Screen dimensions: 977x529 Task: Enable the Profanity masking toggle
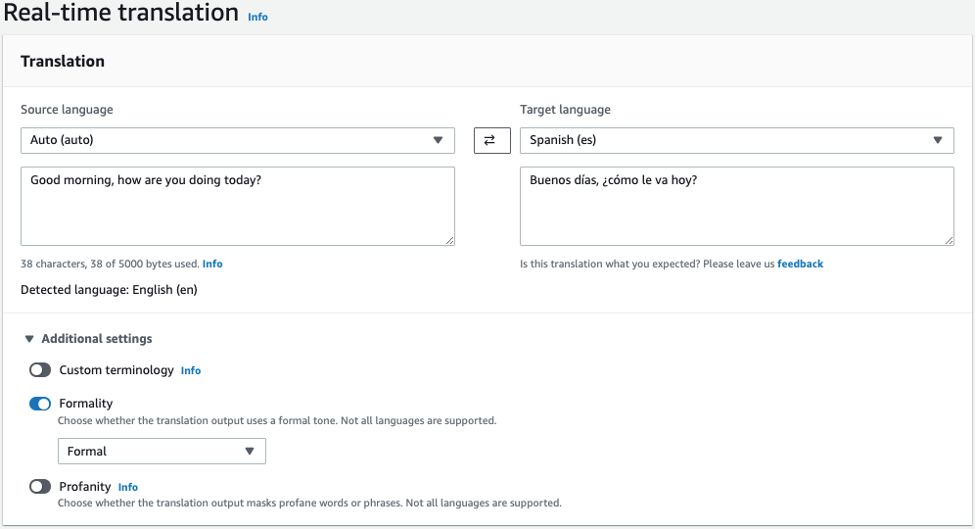(x=40, y=487)
